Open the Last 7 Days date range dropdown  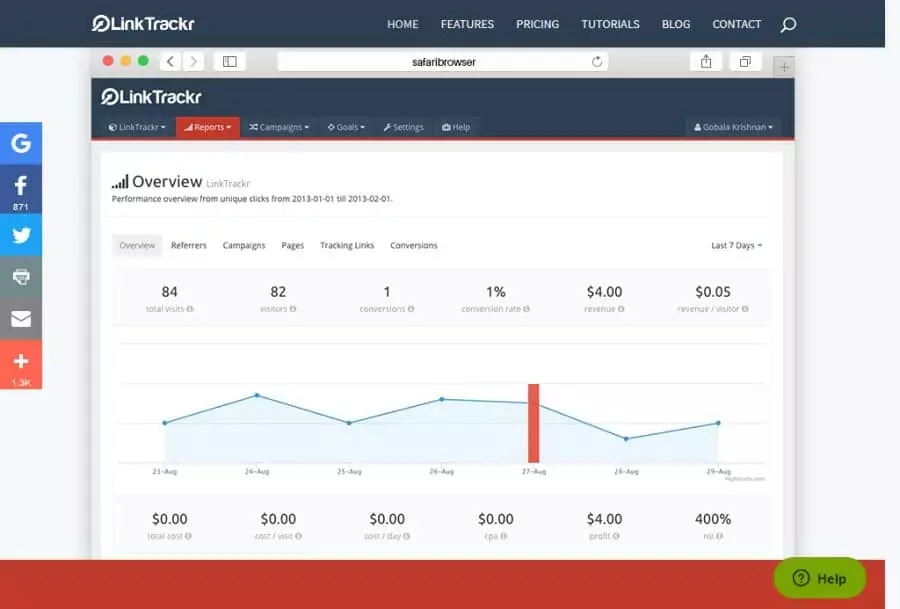tap(736, 245)
